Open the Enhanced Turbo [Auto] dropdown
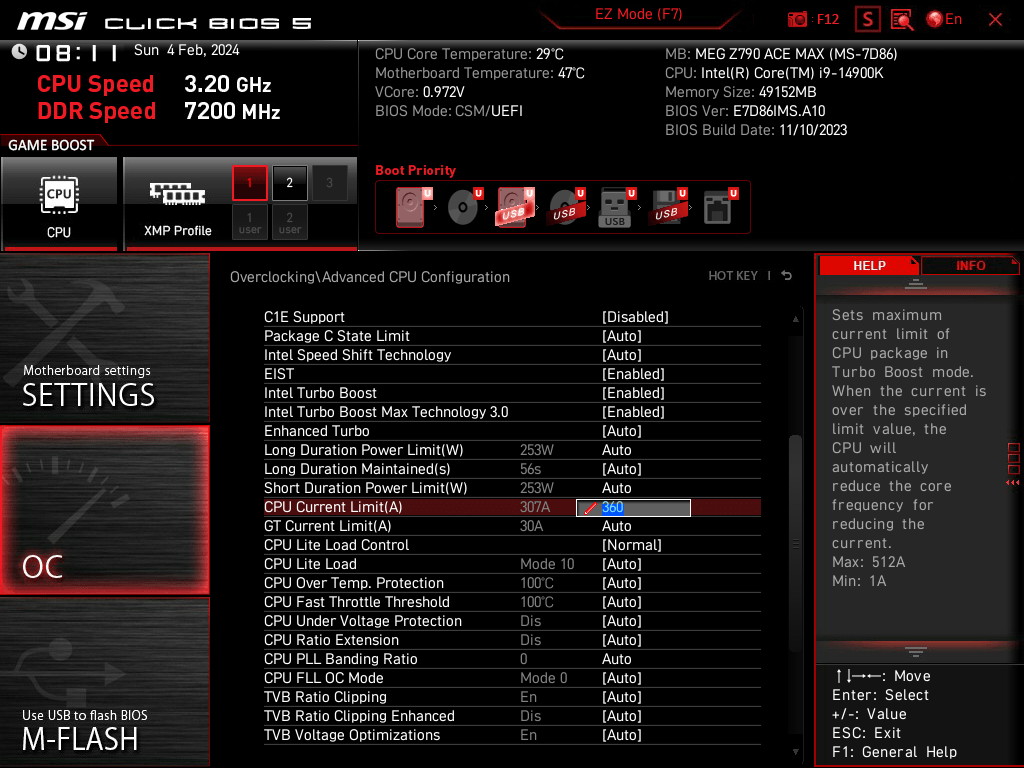The height and width of the screenshot is (768, 1024). 622,431
